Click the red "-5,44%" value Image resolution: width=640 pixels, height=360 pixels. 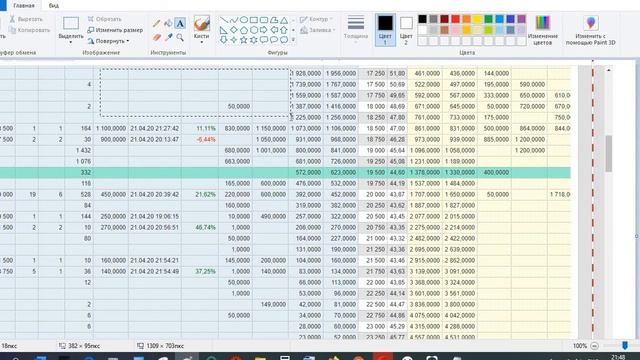[x=206, y=139]
